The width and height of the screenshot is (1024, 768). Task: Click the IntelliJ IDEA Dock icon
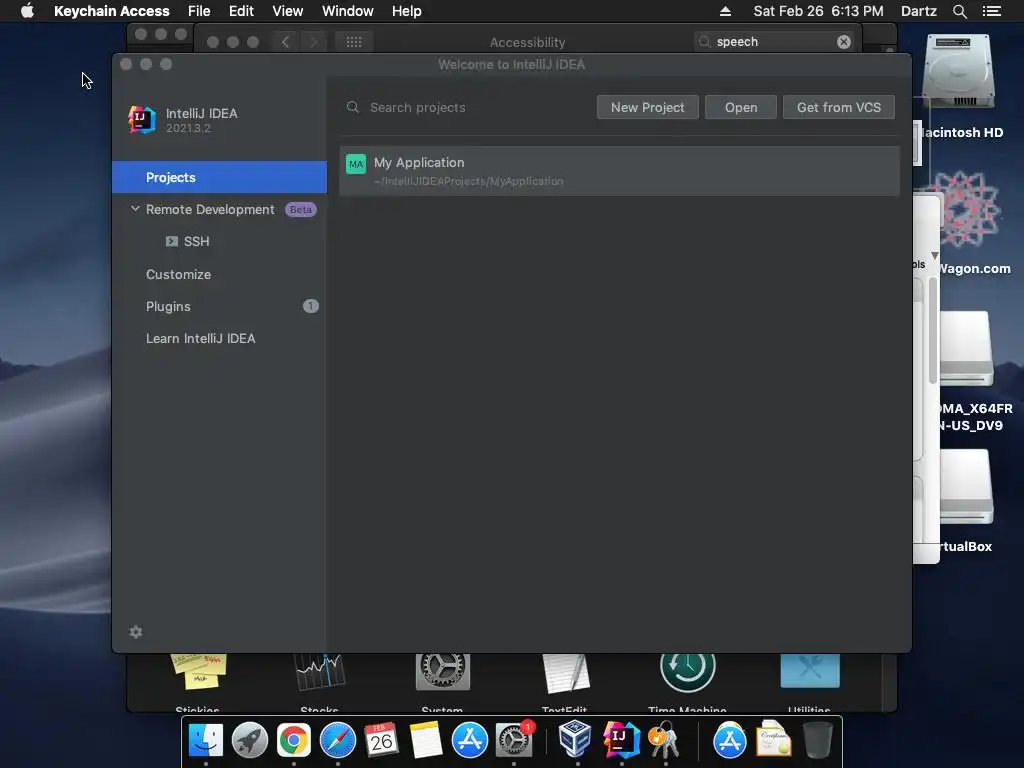coord(621,739)
